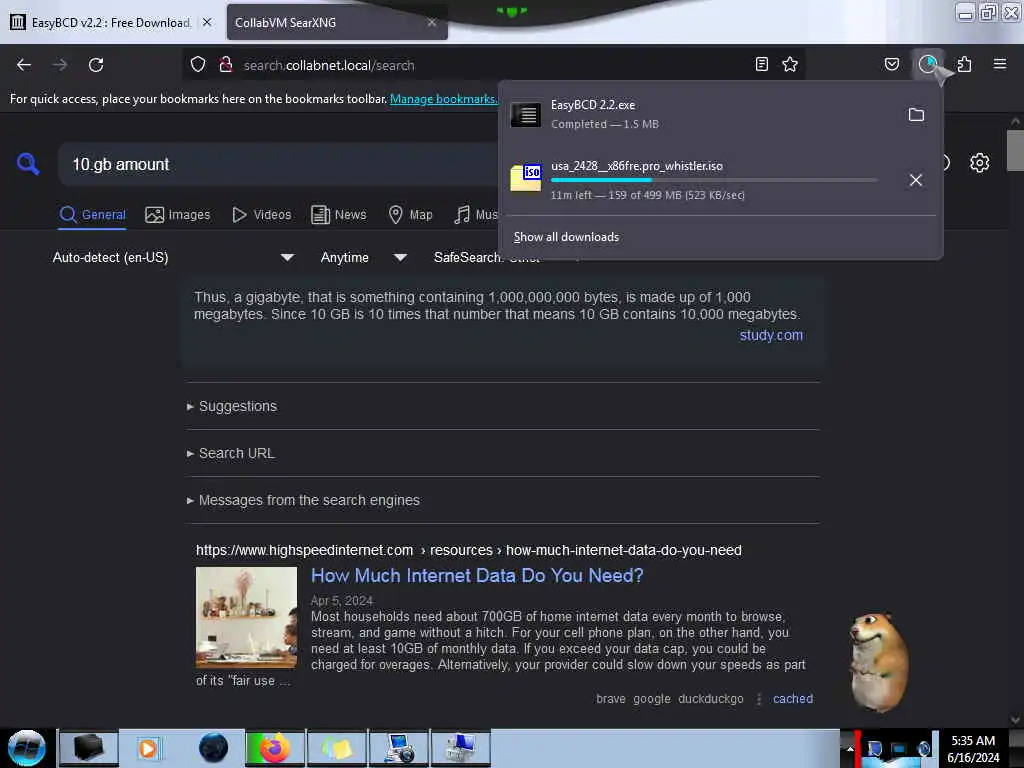The width and height of the screenshot is (1024, 768).
Task: Switch to the Images tab
Action: coord(178,215)
